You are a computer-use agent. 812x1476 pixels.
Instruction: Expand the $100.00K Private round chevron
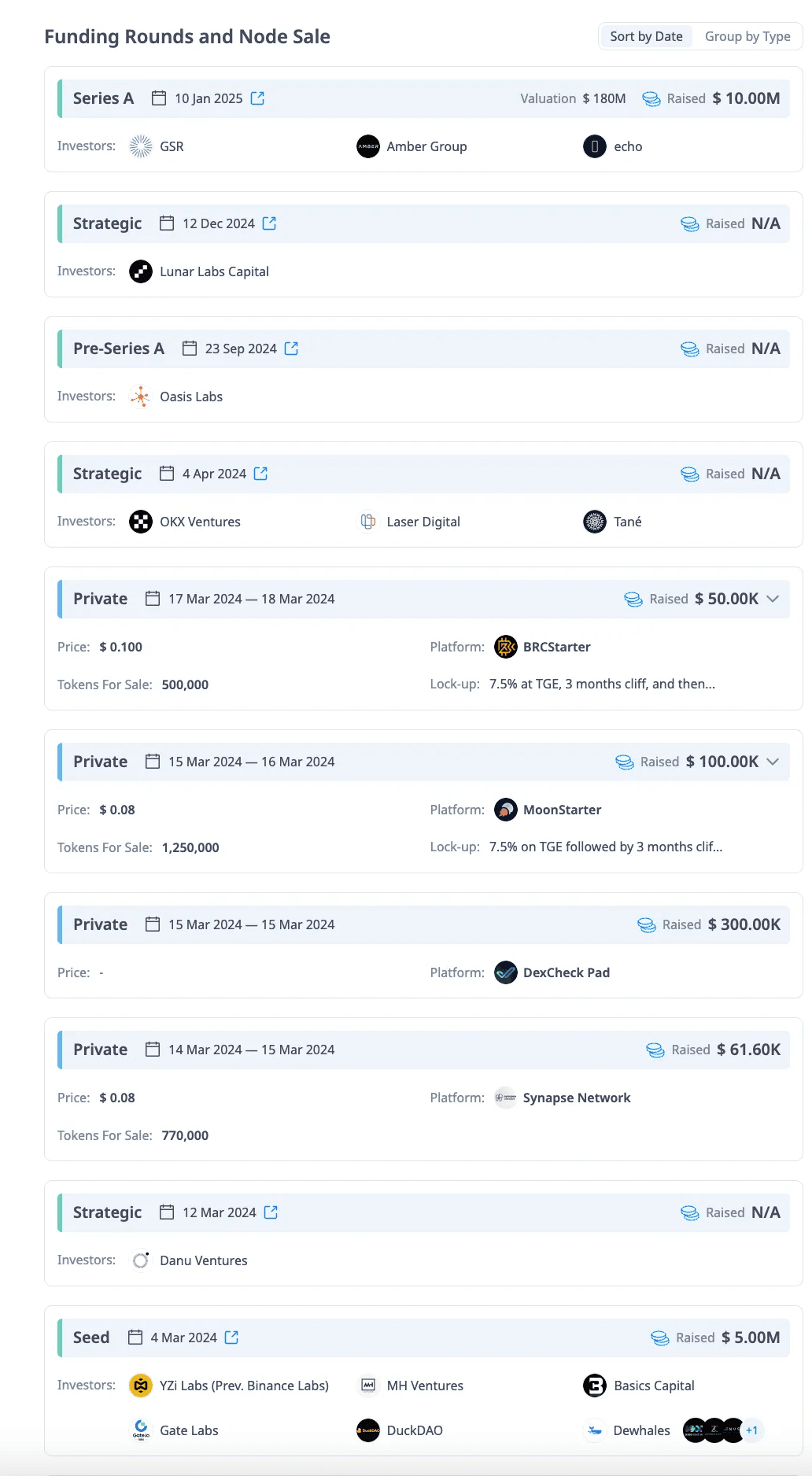773,762
